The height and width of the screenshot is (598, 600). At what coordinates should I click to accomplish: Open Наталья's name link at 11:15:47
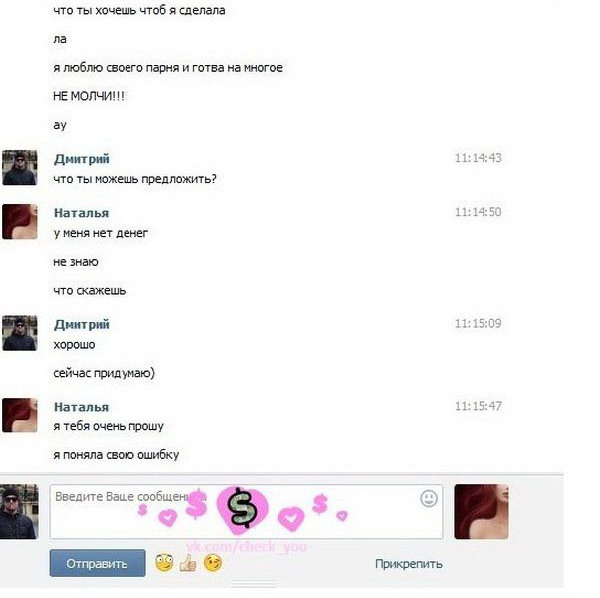(82, 407)
